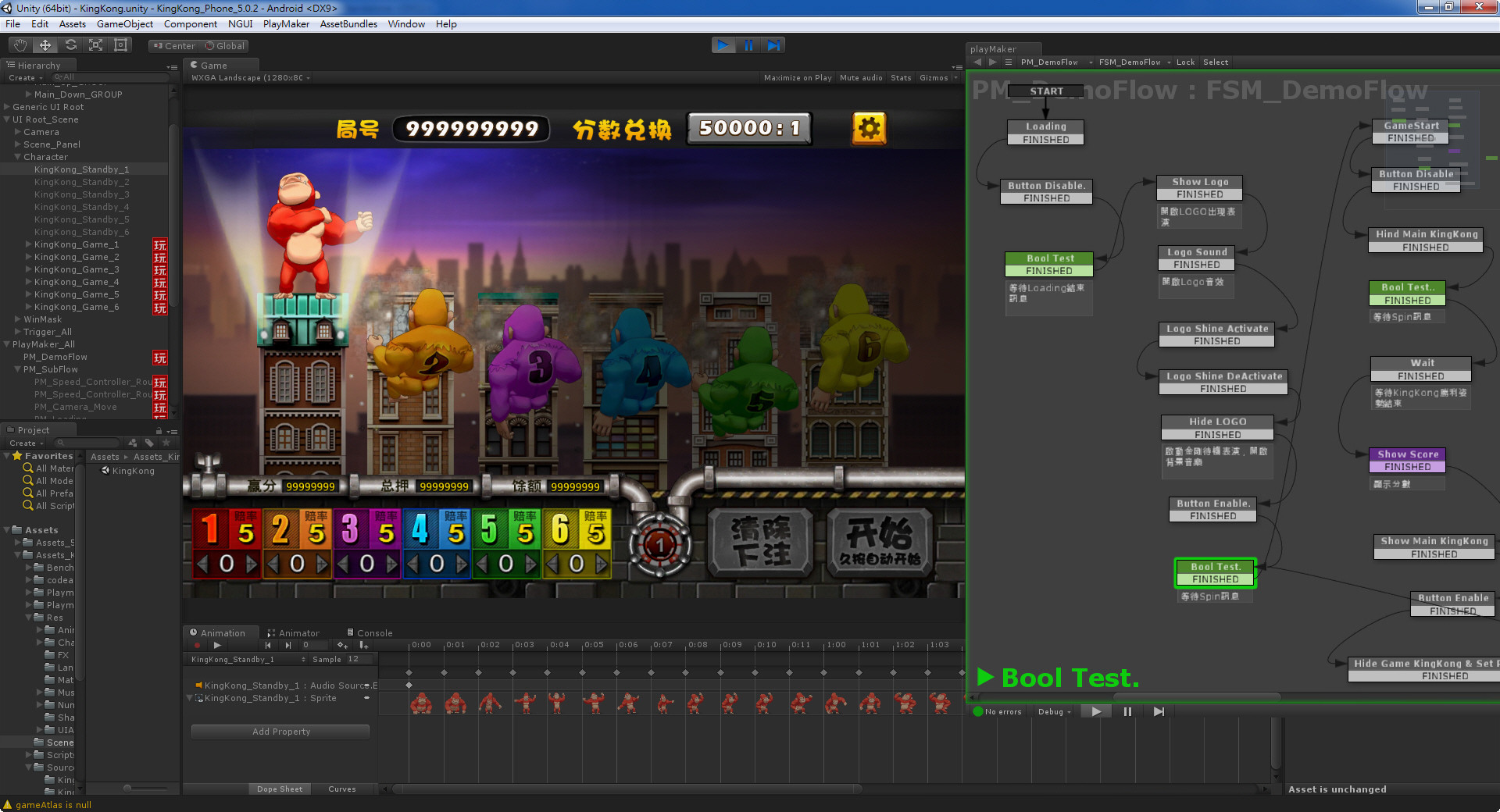The image size is (1500, 812).
Task: Click playMaker back navigation arrow
Action: click(977, 62)
